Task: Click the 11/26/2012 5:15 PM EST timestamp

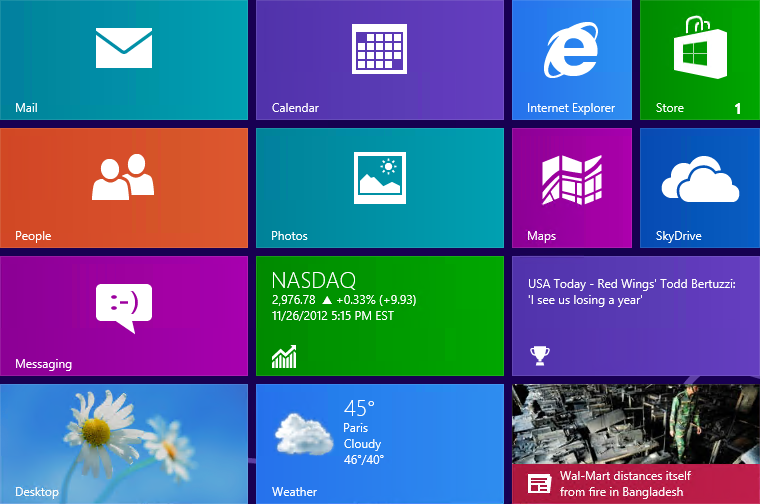Action: pos(333,316)
